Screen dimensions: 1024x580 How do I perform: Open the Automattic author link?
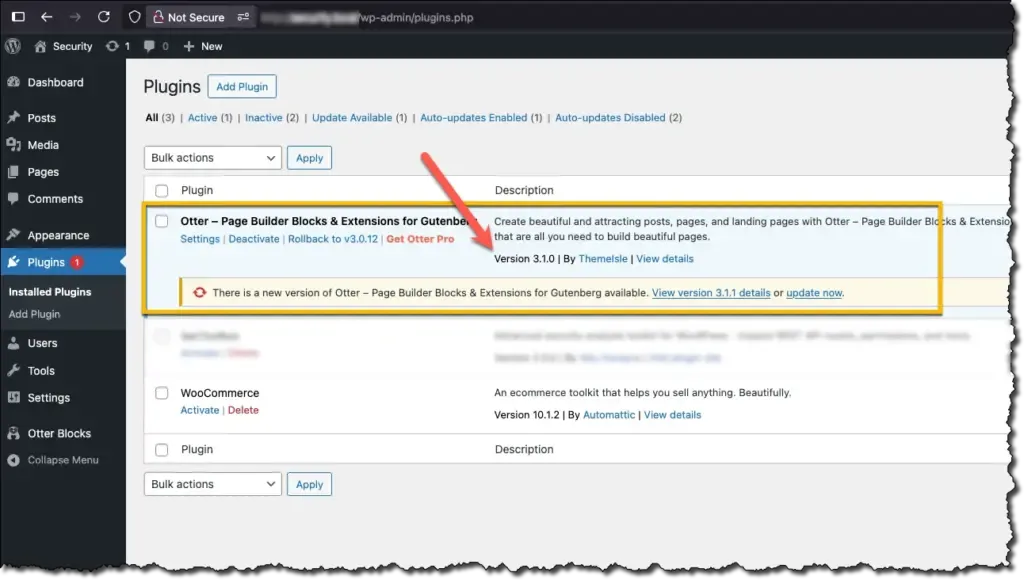coord(609,415)
